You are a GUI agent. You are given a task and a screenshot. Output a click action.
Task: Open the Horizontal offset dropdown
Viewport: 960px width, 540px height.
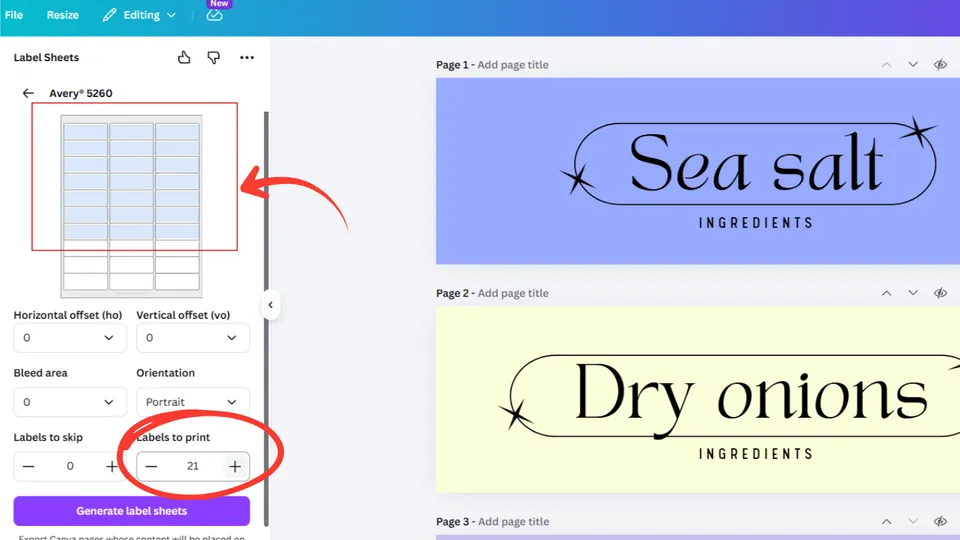click(70, 338)
